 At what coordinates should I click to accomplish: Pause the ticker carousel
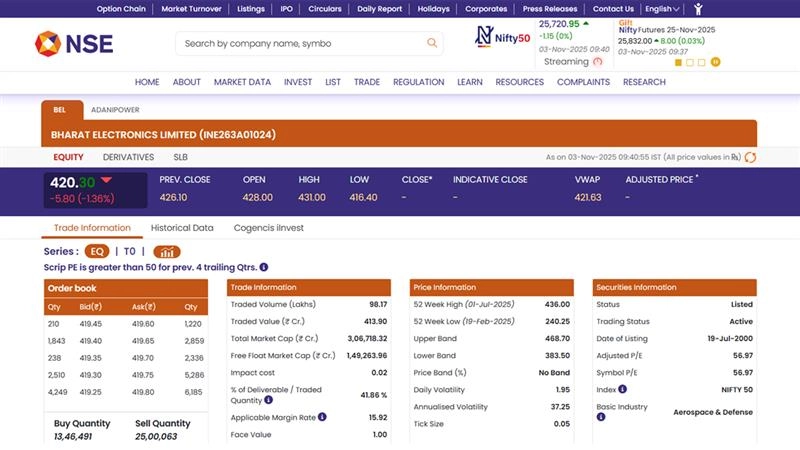coord(715,62)
